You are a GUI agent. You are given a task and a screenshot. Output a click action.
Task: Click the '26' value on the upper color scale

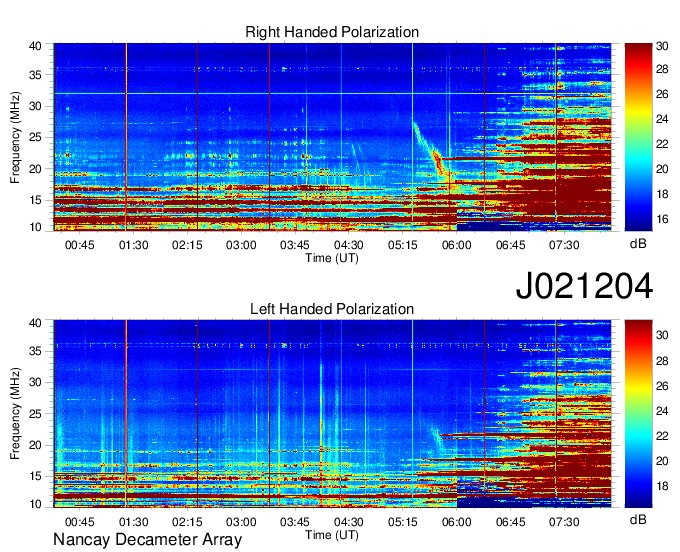[x=662, y=94]
